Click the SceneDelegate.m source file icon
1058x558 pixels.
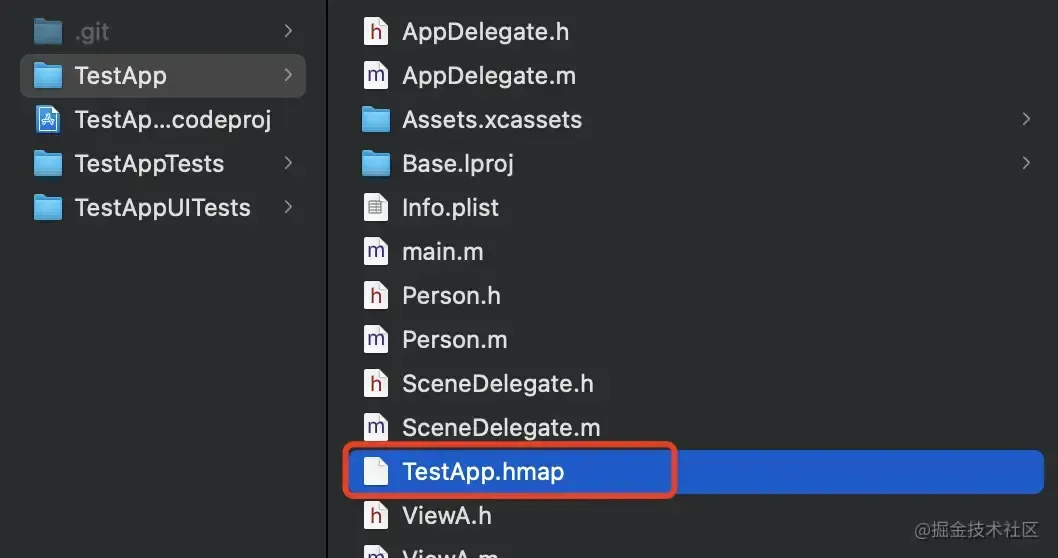click(376, 428)
